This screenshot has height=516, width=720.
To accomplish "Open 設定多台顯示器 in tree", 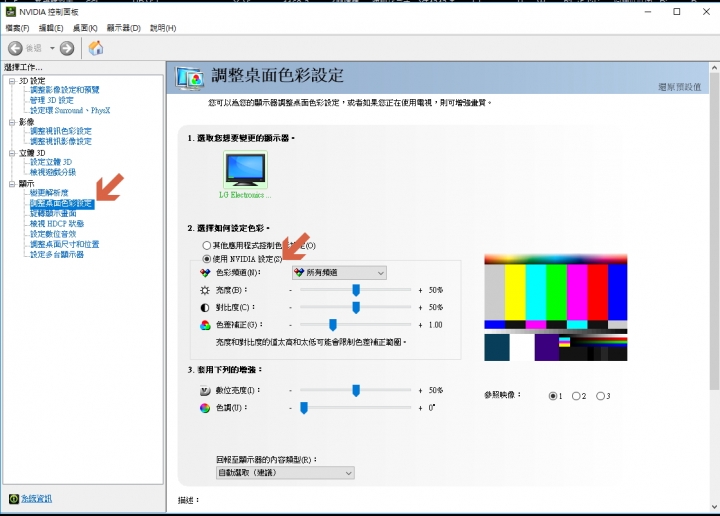I will point(57,255).
